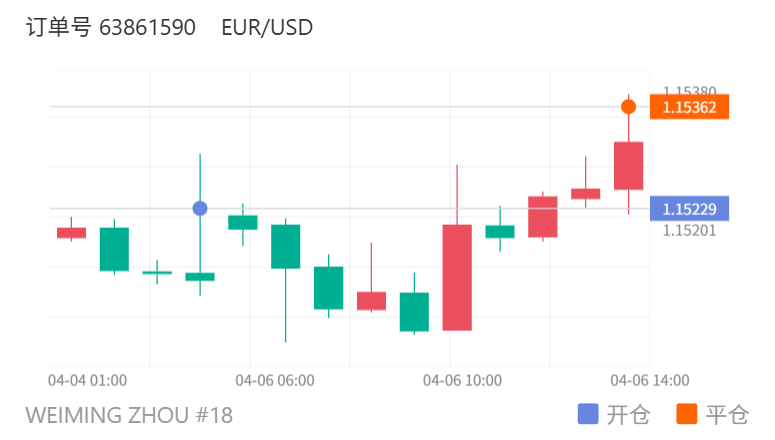
Task: Click the WEIMING ZHOU #18 label
Action: pyautogui.click(x=129, y=415)
